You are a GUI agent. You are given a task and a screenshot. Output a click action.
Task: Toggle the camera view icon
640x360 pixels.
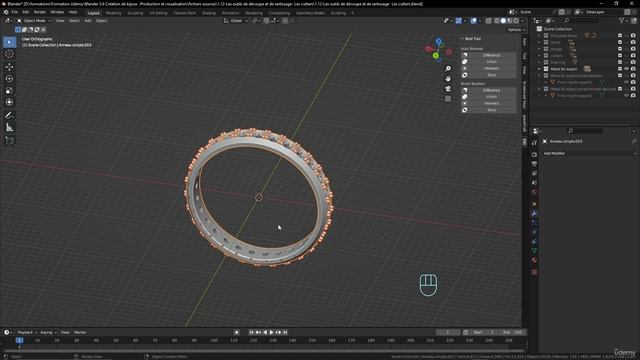pos(448,89)
